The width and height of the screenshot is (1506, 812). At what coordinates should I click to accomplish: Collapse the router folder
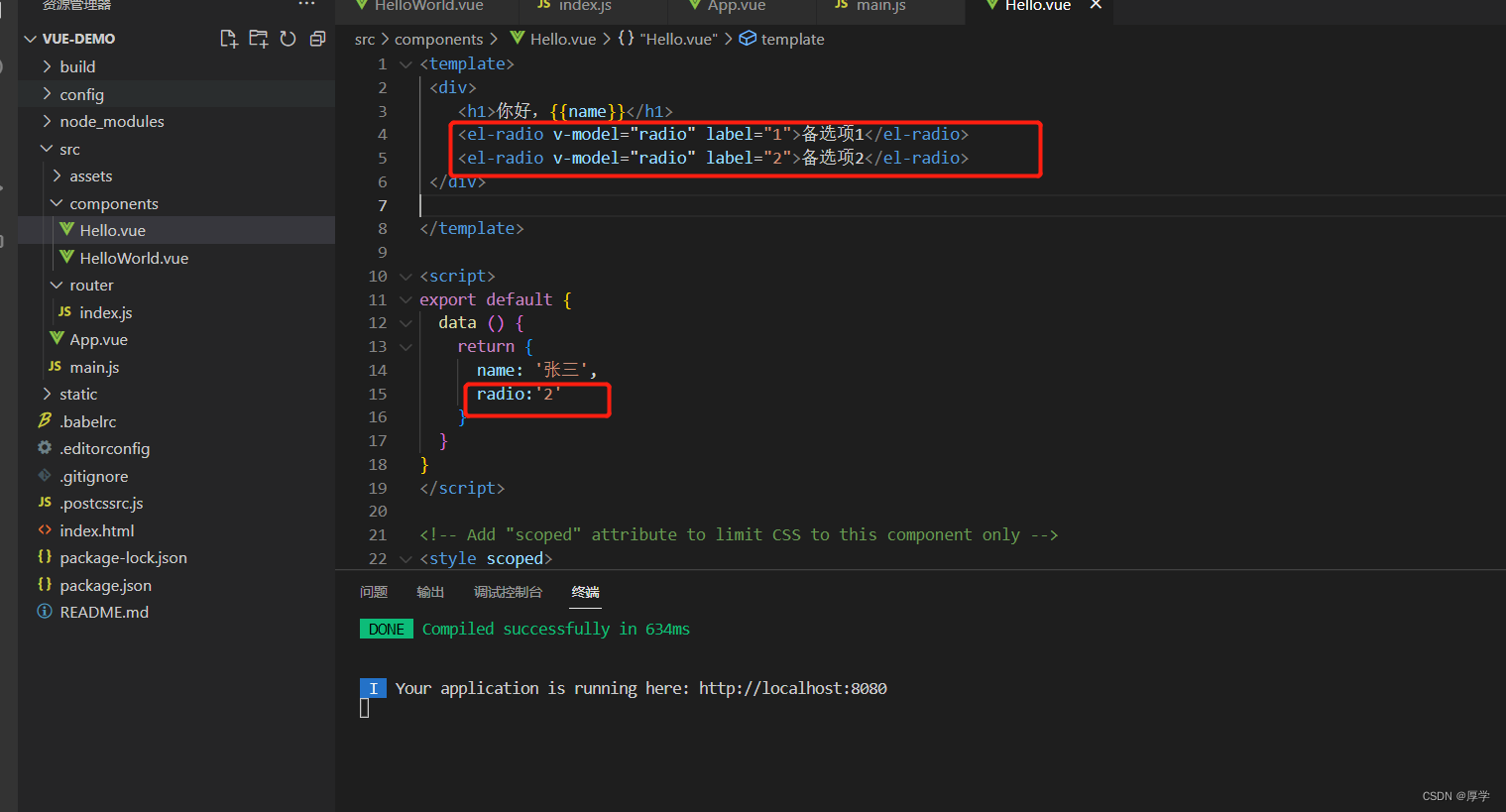(57, 285)
